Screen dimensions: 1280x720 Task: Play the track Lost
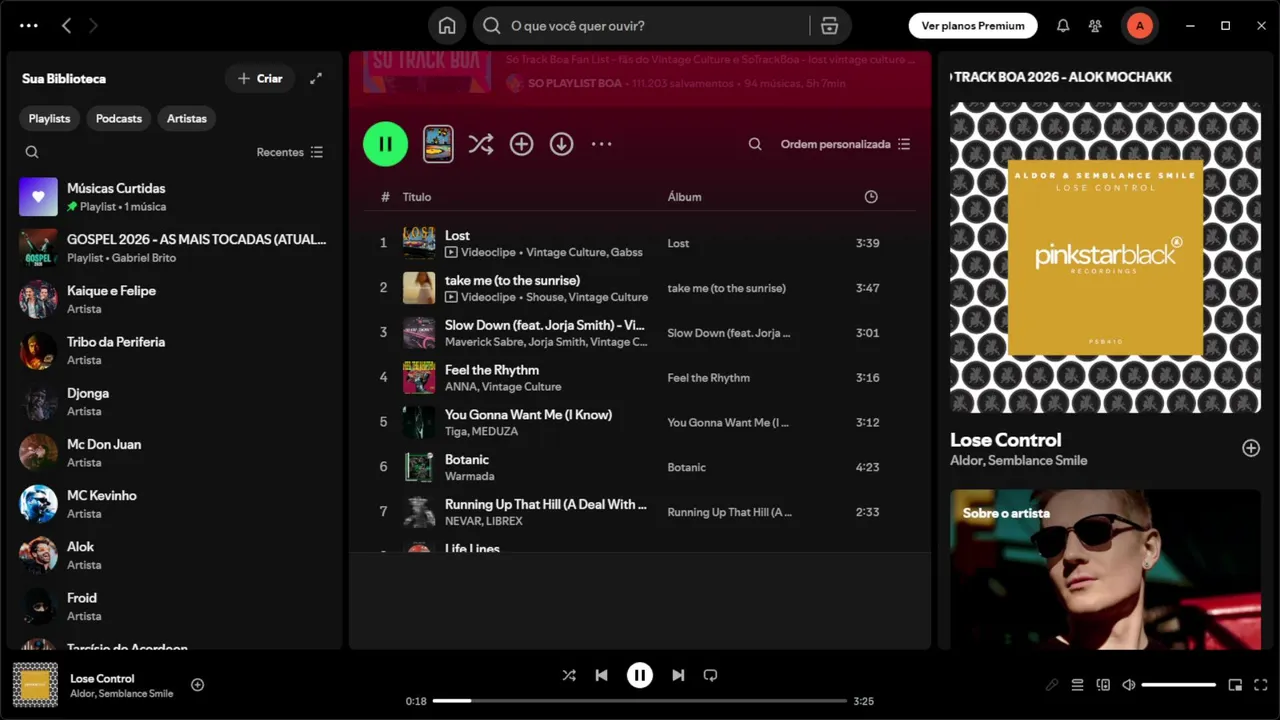[639, 243]
